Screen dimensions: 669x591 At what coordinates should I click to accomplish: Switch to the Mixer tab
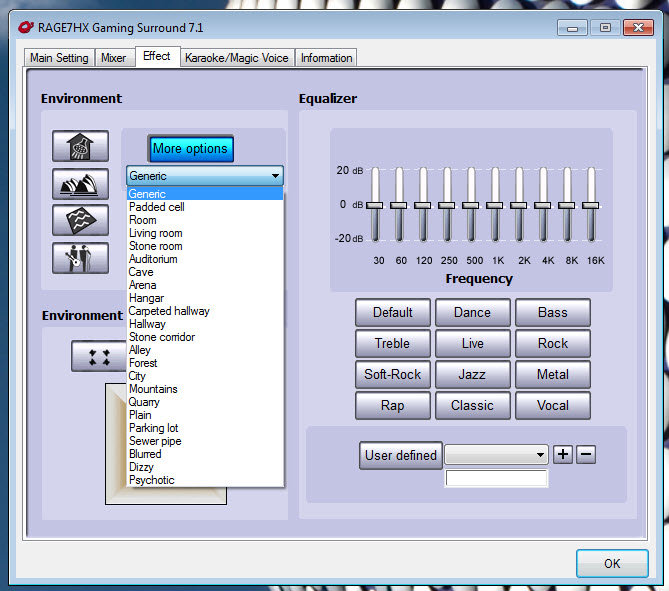tap(113, 58)
